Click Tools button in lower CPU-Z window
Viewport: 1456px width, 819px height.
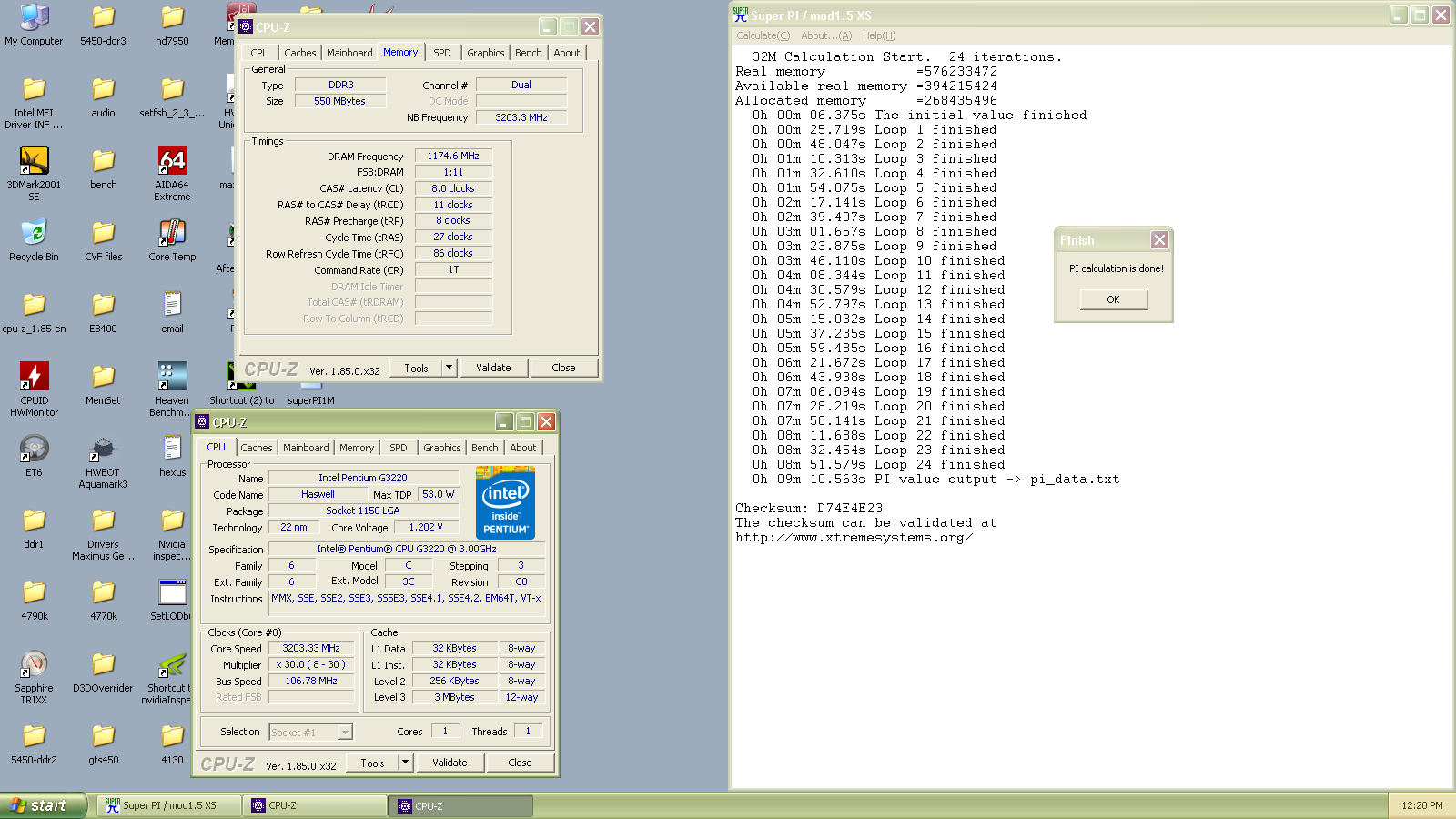tap(372, 763)
